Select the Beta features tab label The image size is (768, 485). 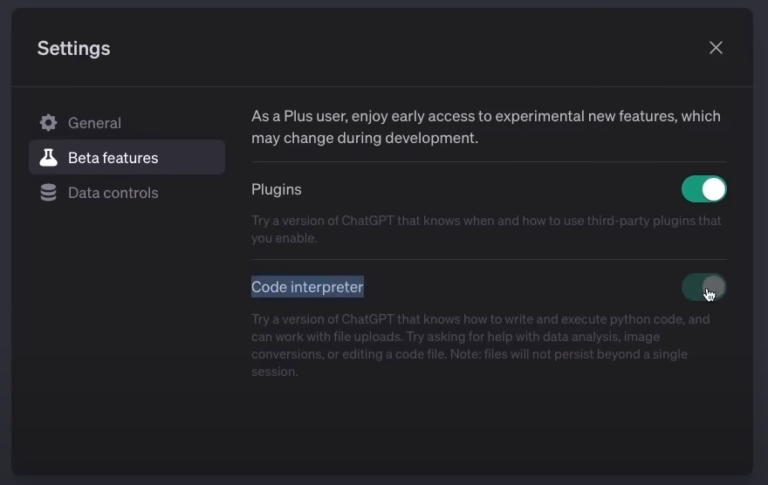[x=113, y=158]
